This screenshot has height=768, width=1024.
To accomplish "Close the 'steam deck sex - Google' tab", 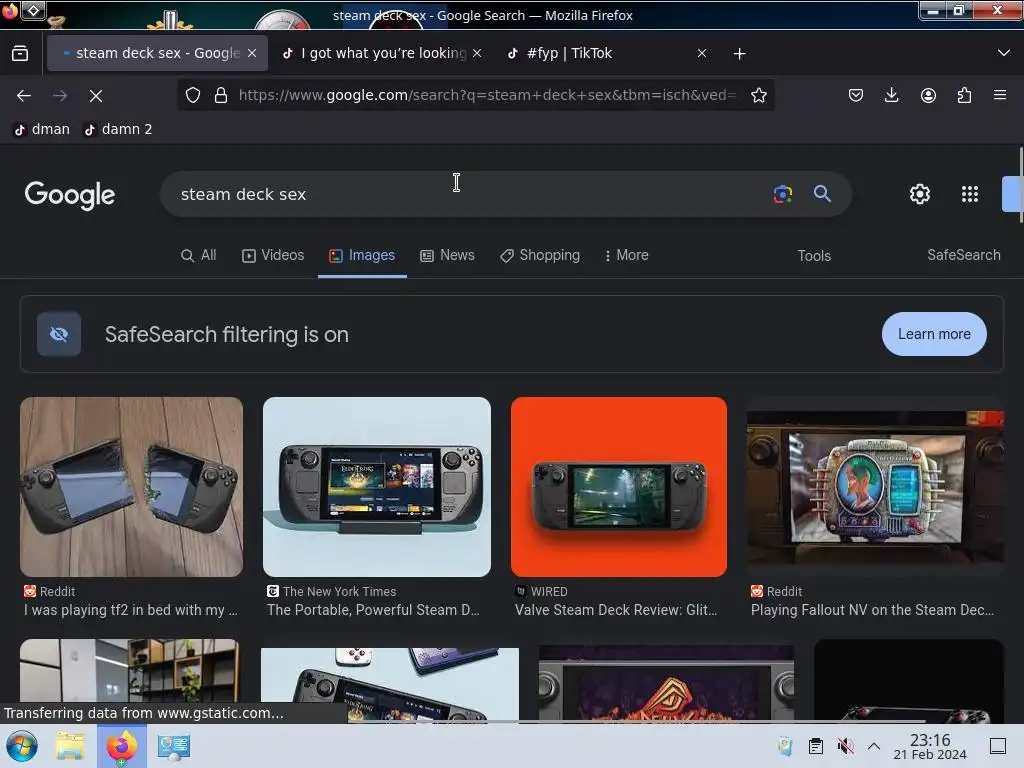I will pos(252,54).
